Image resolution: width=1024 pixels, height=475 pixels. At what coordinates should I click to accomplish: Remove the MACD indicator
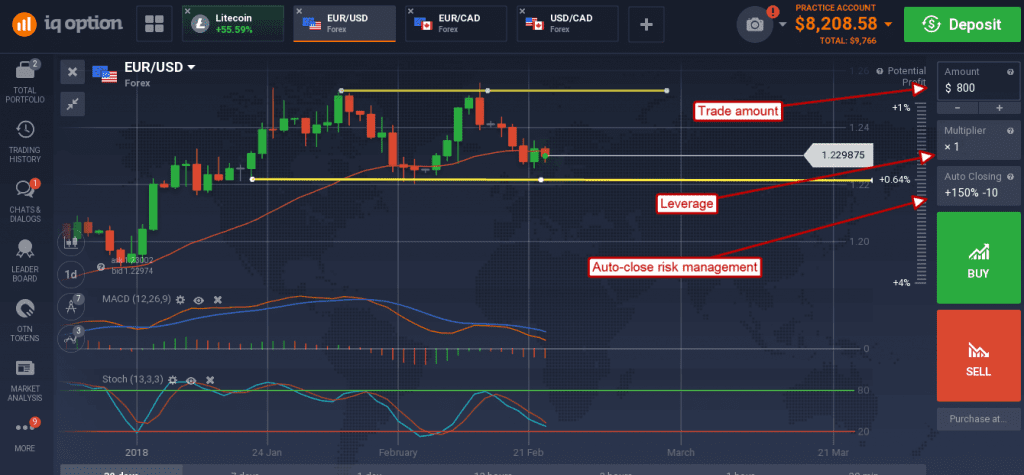(x=218, y=299)
